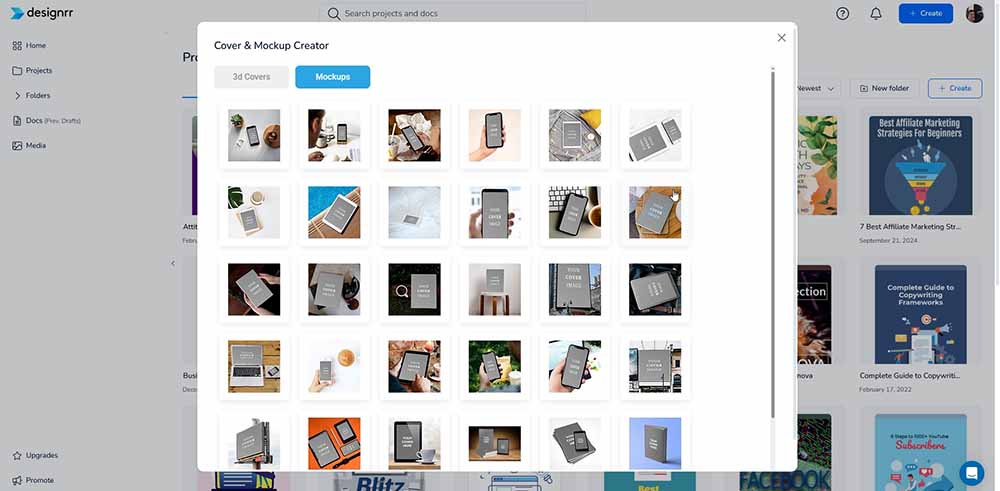Open the Newest sort dropdown
The width and height of the screenshot is (1000, 491).
coord(816,88)
